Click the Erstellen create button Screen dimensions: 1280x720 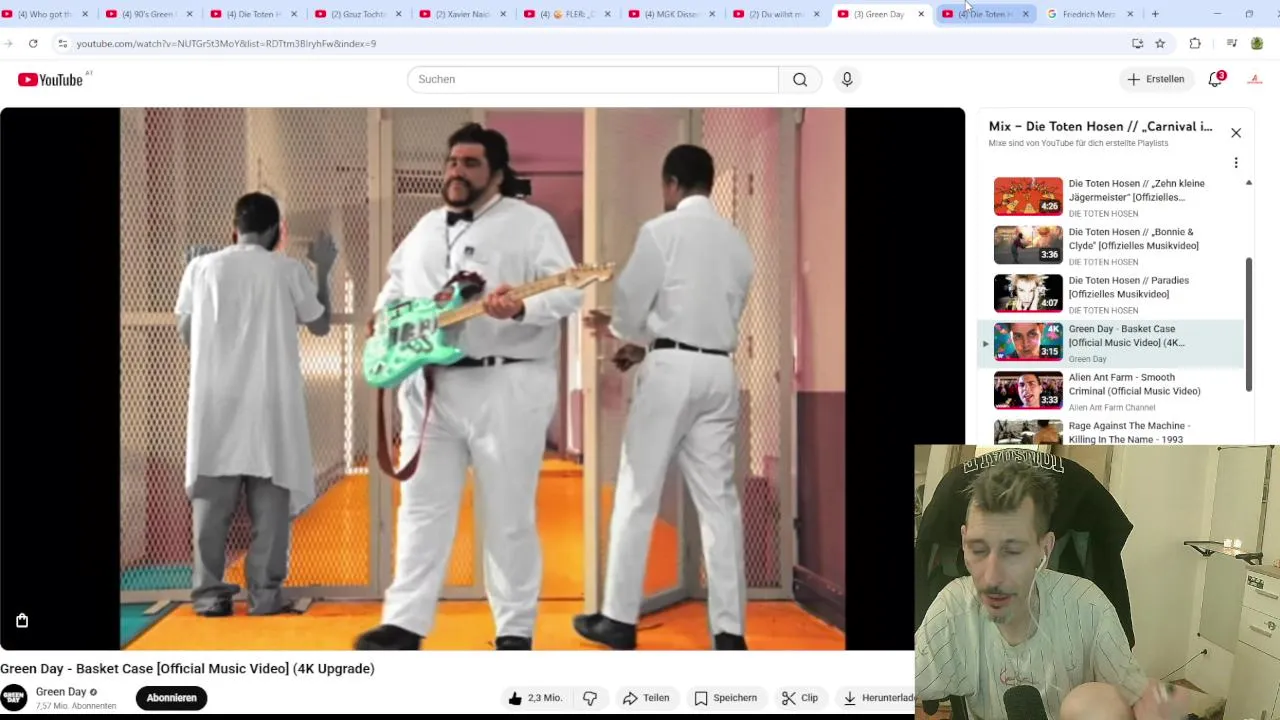1157,79
